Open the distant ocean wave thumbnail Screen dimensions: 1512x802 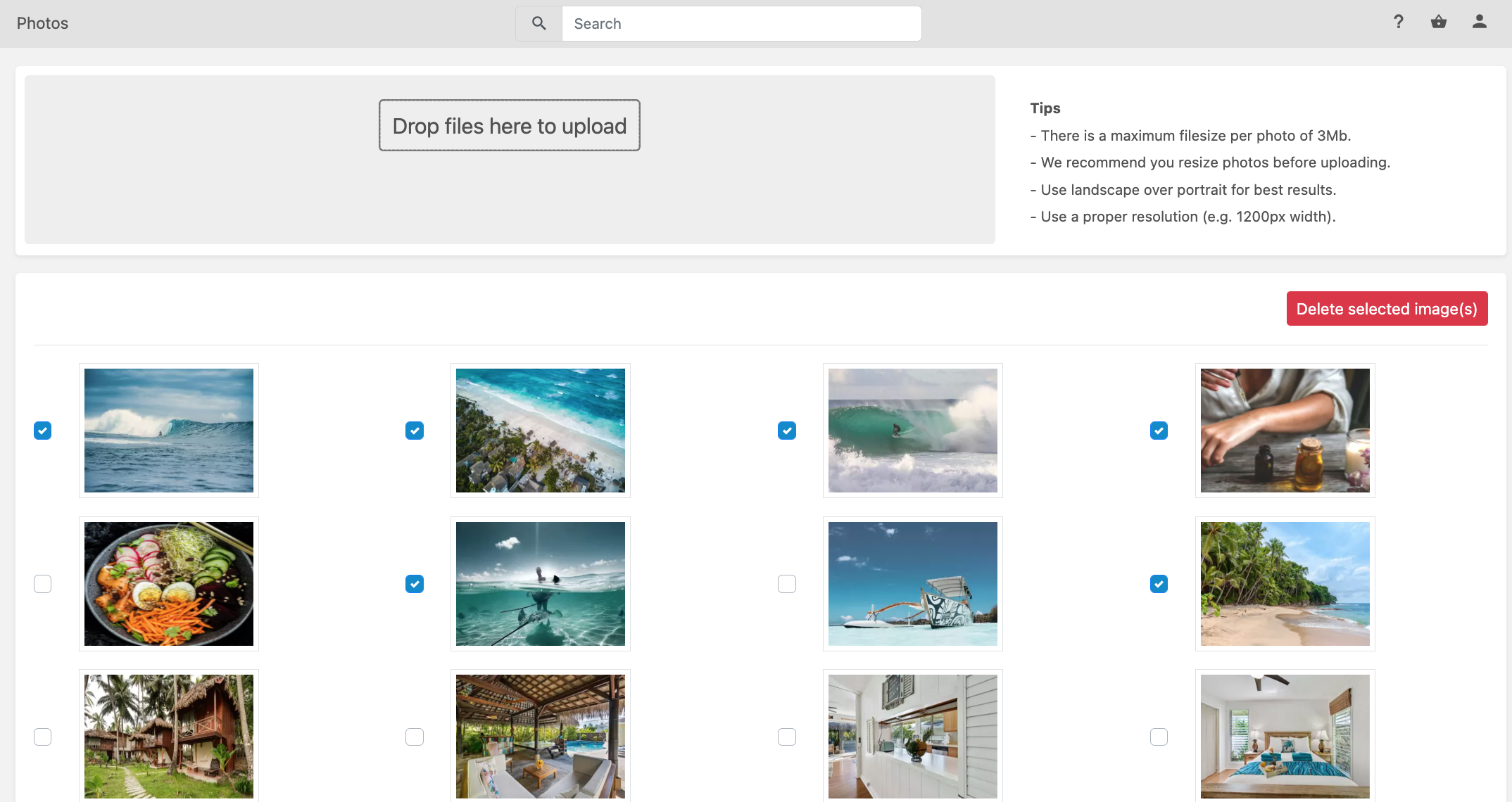pos(169,431)
